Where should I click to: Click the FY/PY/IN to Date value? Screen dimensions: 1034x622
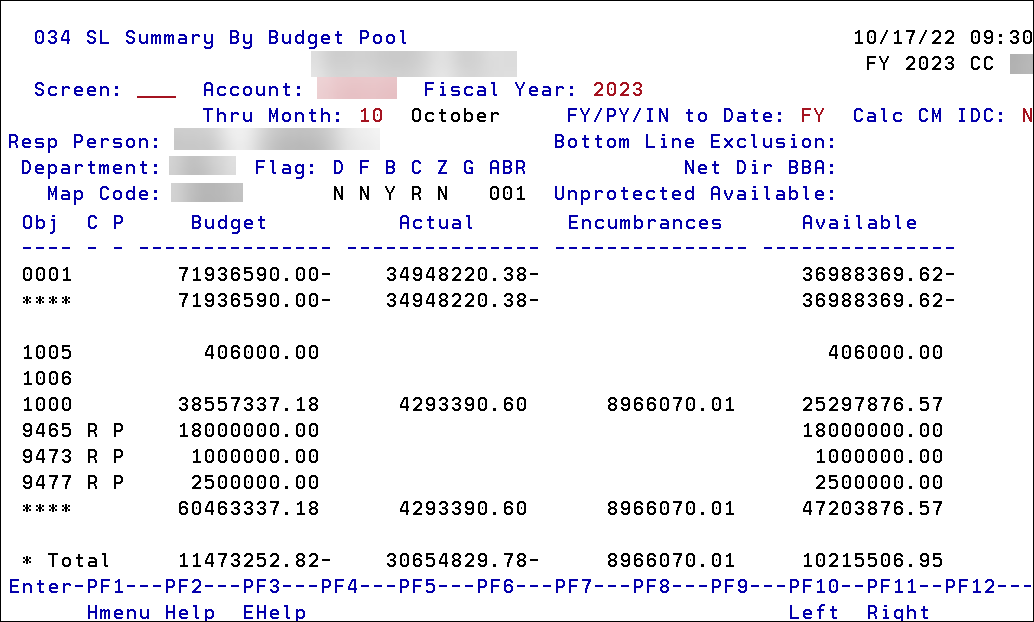pyautogui.click(x=812, y=115)
